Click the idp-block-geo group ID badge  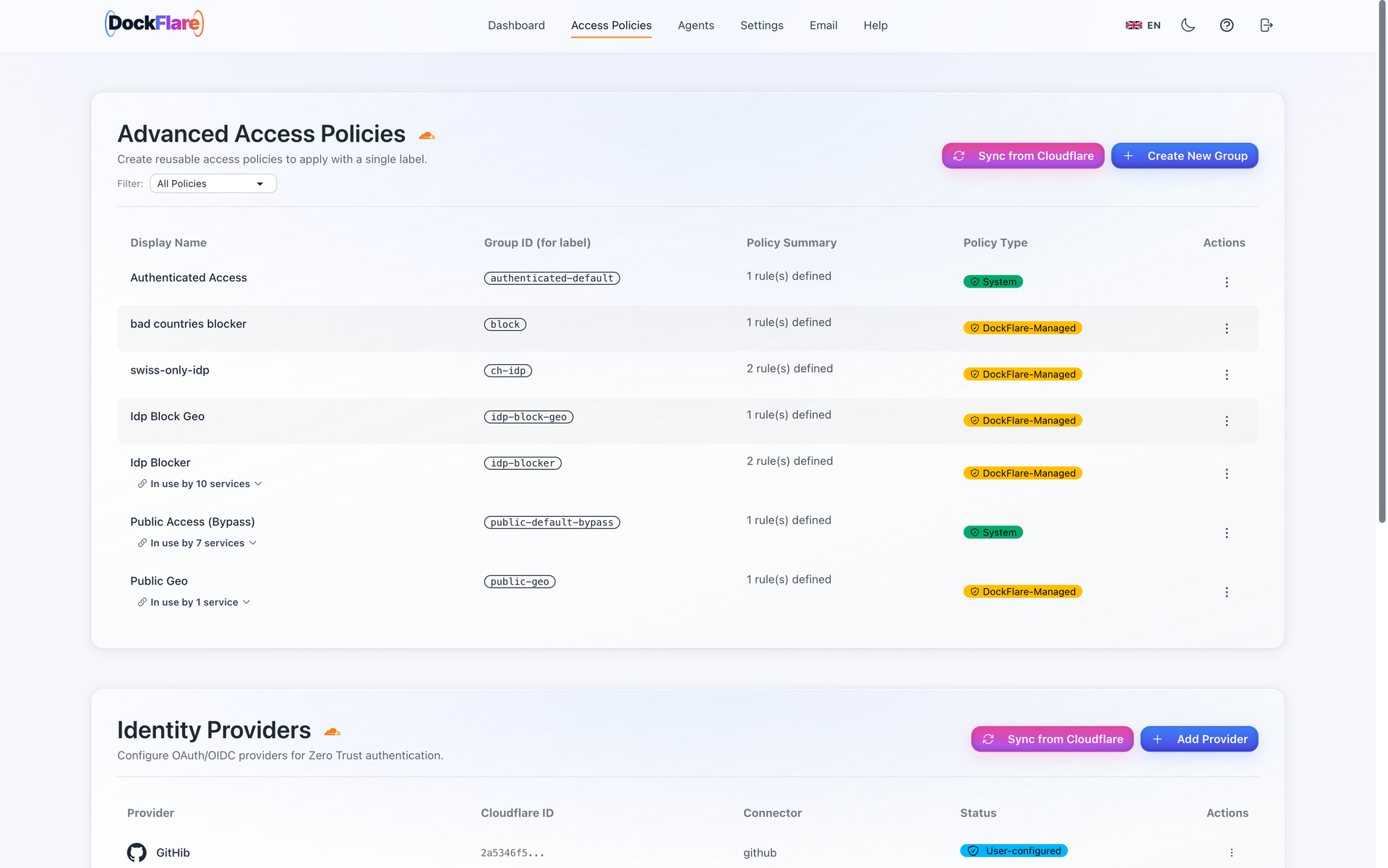[528, 417]
